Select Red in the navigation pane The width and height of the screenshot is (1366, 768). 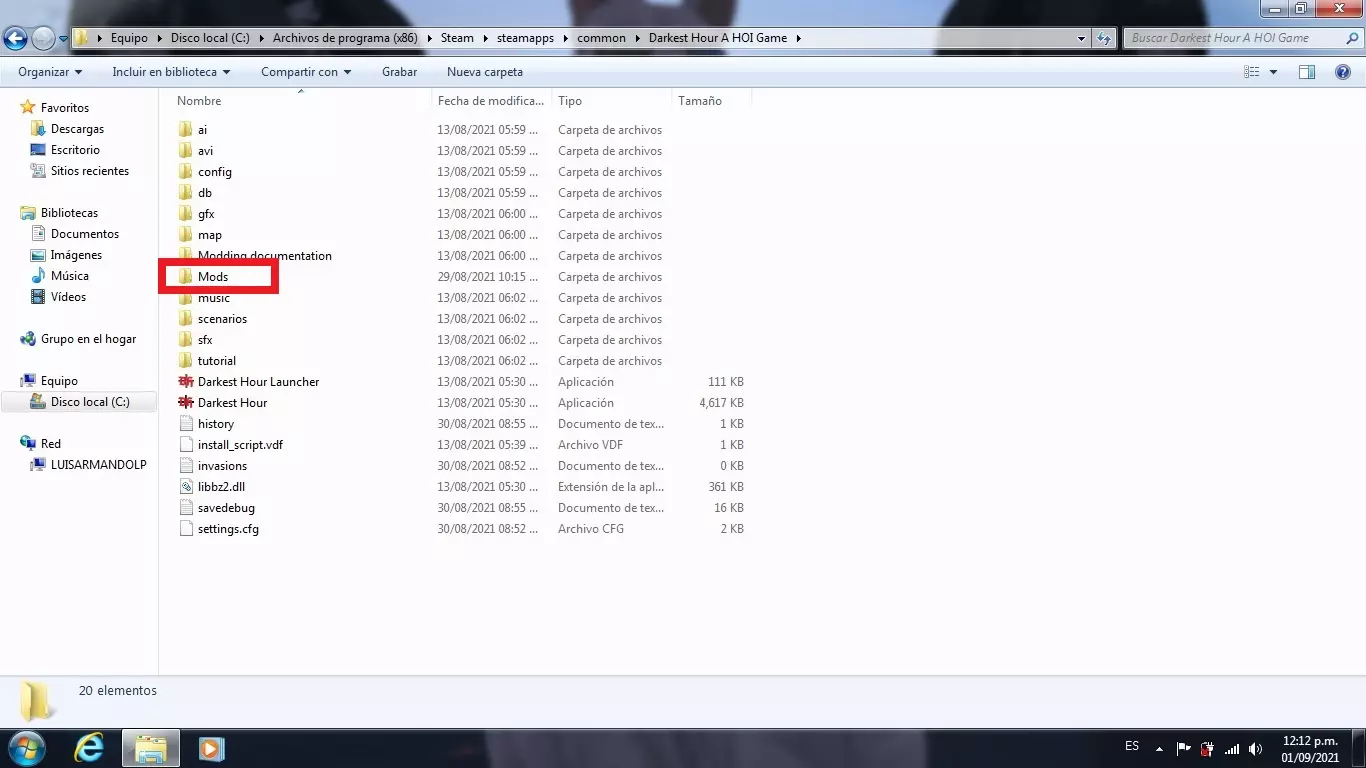coord(51,444)
